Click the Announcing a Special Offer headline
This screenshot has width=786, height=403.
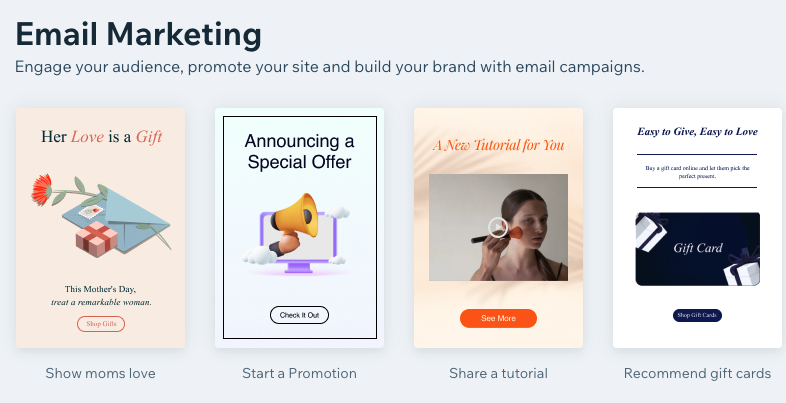pyautogui.click(x=299, y=151)
